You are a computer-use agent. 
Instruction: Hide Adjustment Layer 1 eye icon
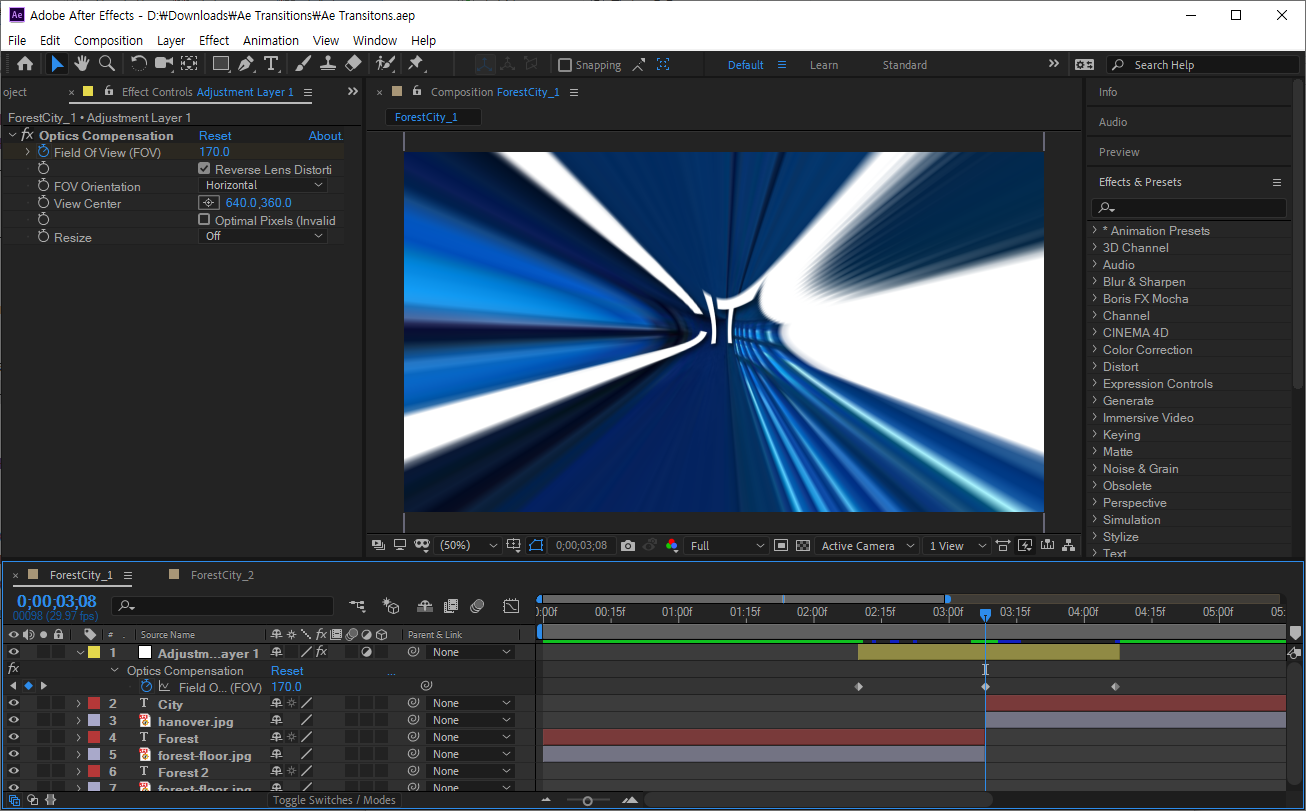point(14,652)
